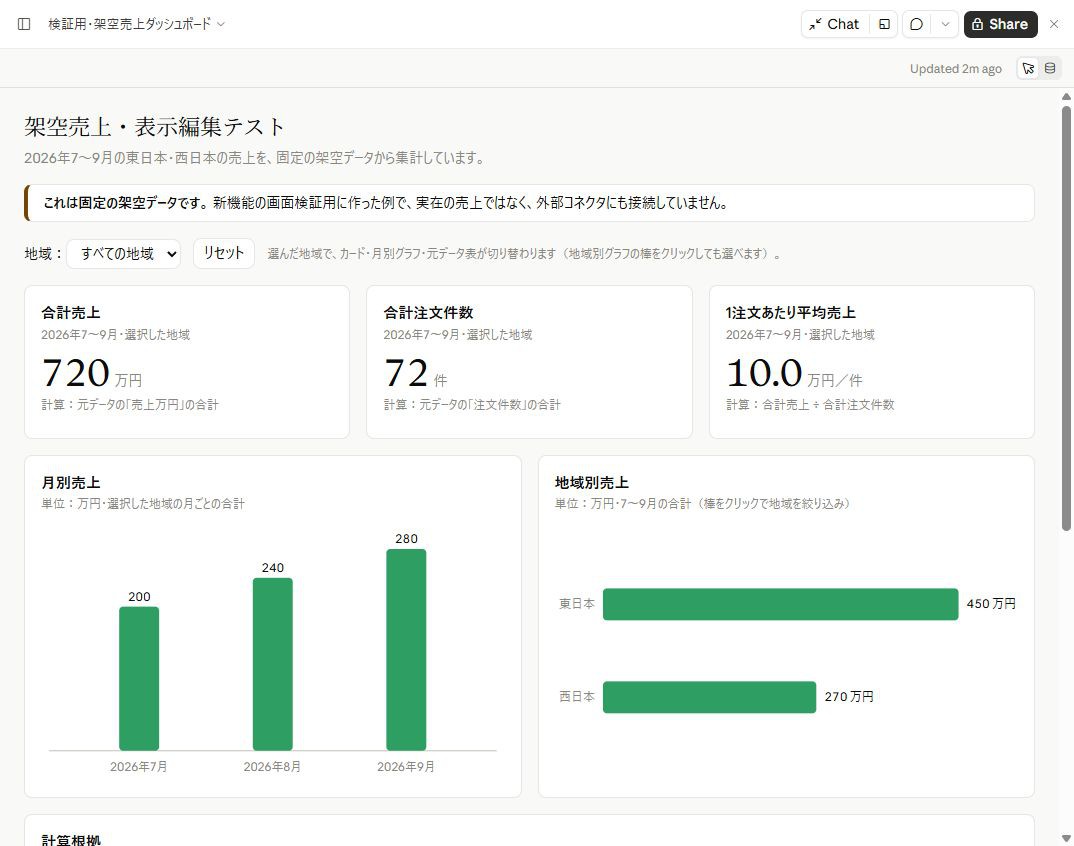Click the 西日本 axis label
Viewport: 1074px width, 846px height.
click(x=577, y=697)
